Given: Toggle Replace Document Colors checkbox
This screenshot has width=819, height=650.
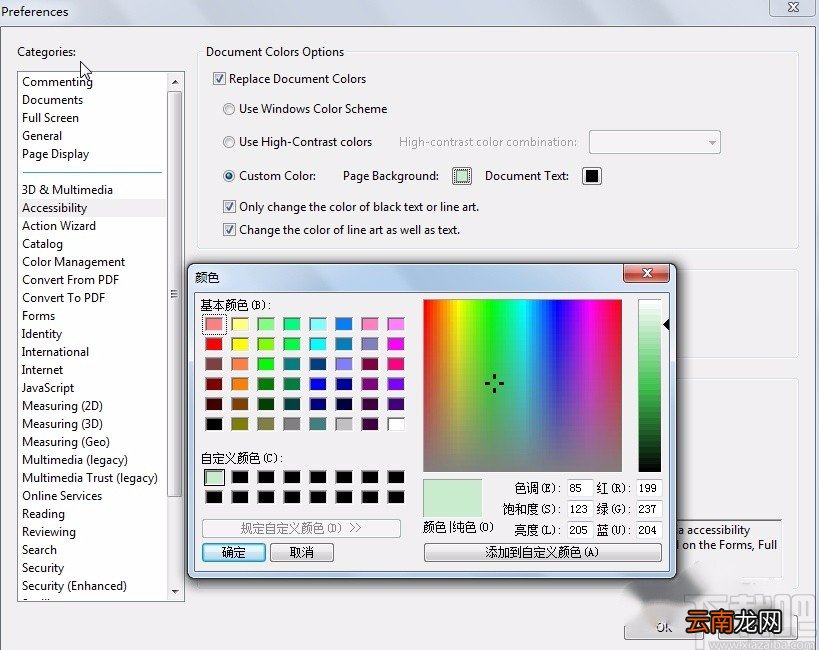Looking at the screenshot, I should click(219, 79).
